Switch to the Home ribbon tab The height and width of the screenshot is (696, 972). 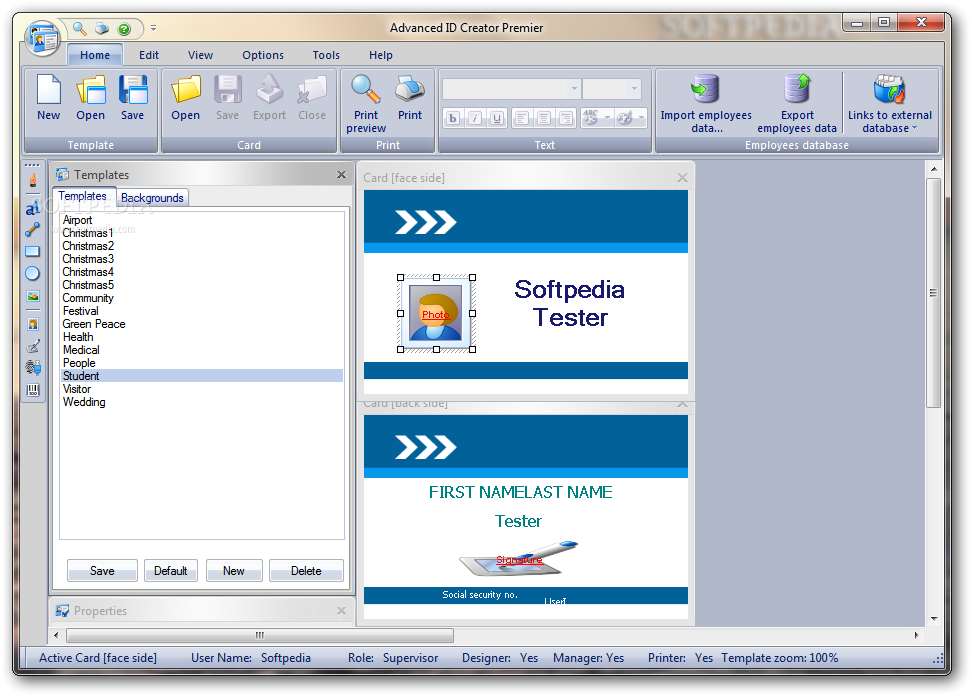[x=95, y=55]
